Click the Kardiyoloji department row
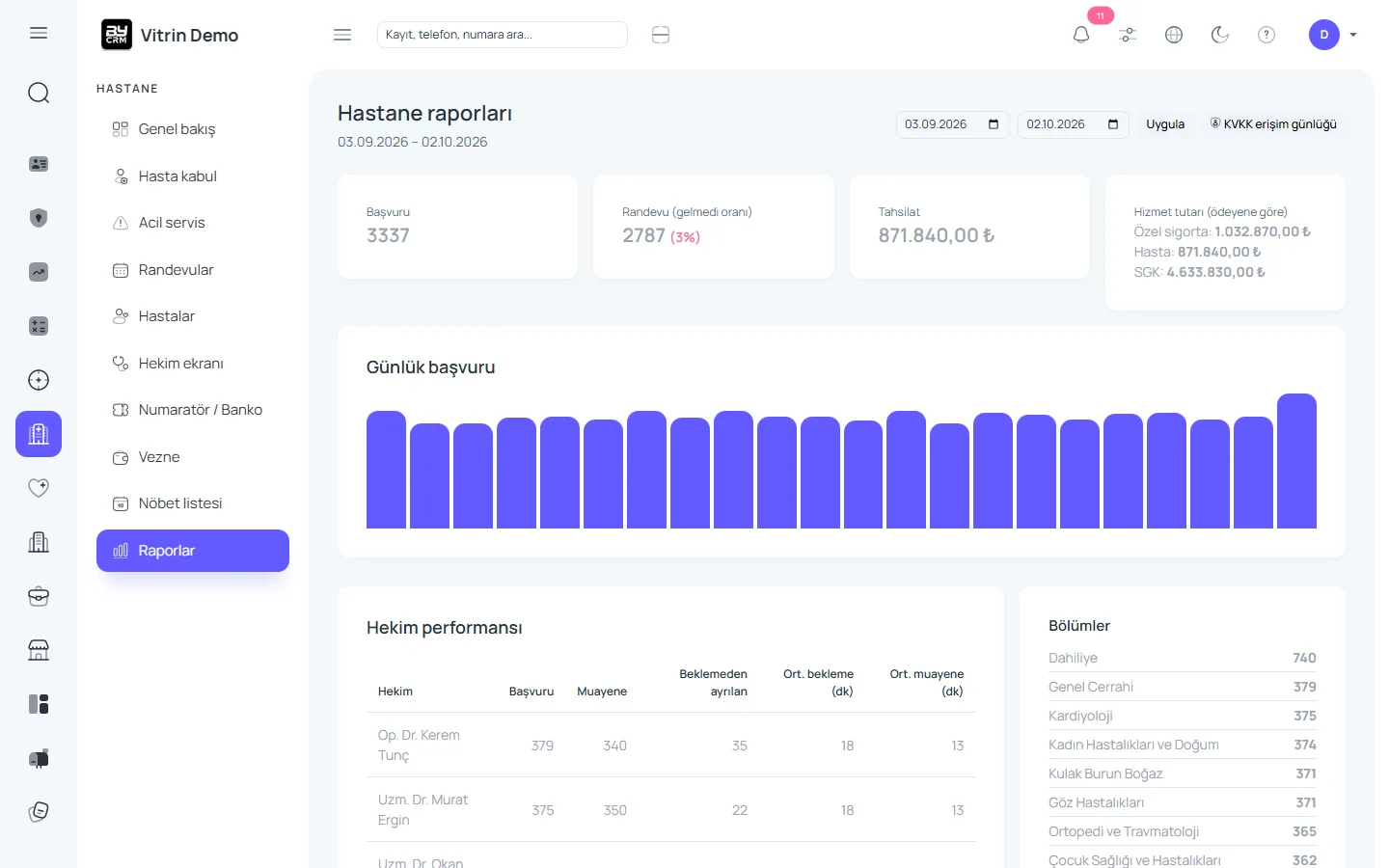Image resolution: width=1389 pixels, height=868 pixels. coord(1183,716)
